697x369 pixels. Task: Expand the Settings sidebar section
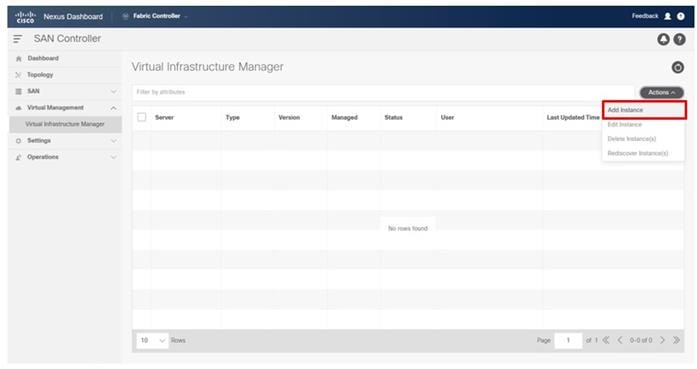[x=65, y=140]
